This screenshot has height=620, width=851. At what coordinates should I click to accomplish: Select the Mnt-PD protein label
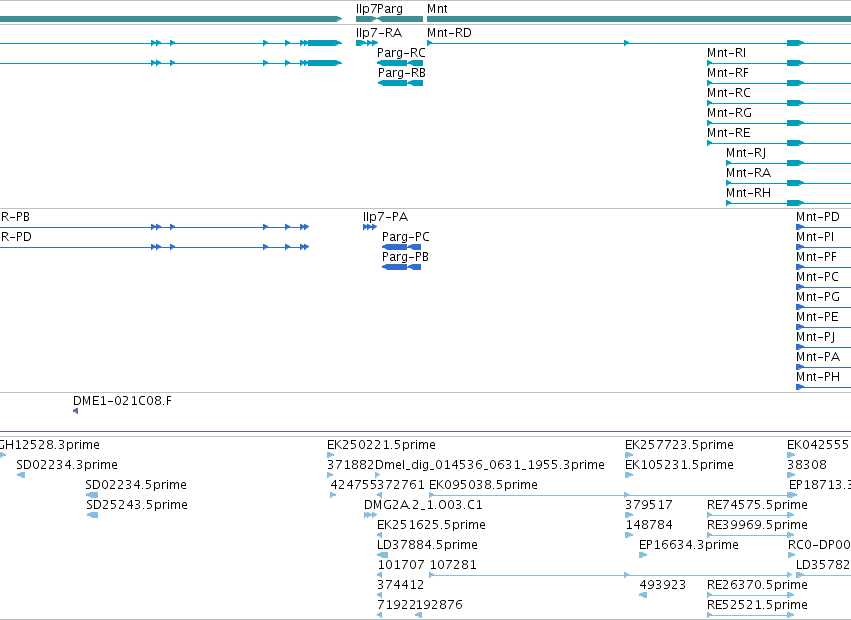(817, 217)
